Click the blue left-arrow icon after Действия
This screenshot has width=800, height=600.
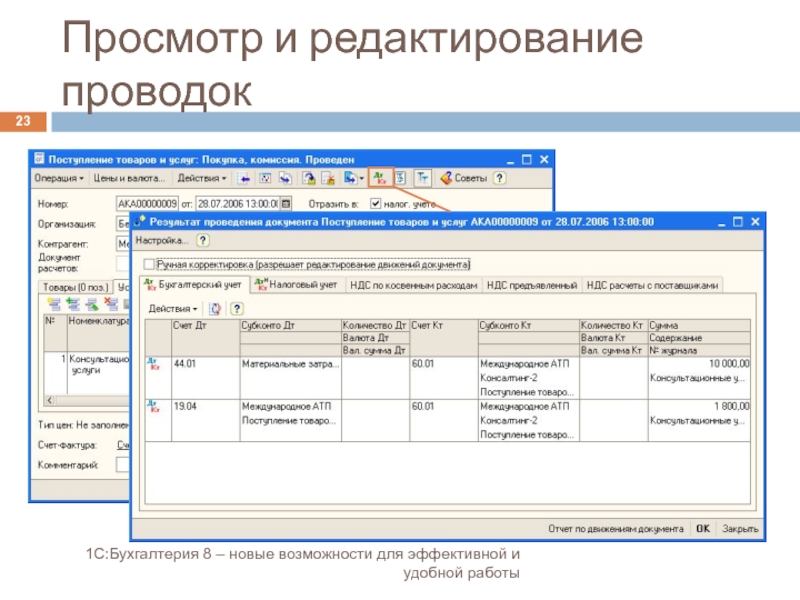point(245,178)
